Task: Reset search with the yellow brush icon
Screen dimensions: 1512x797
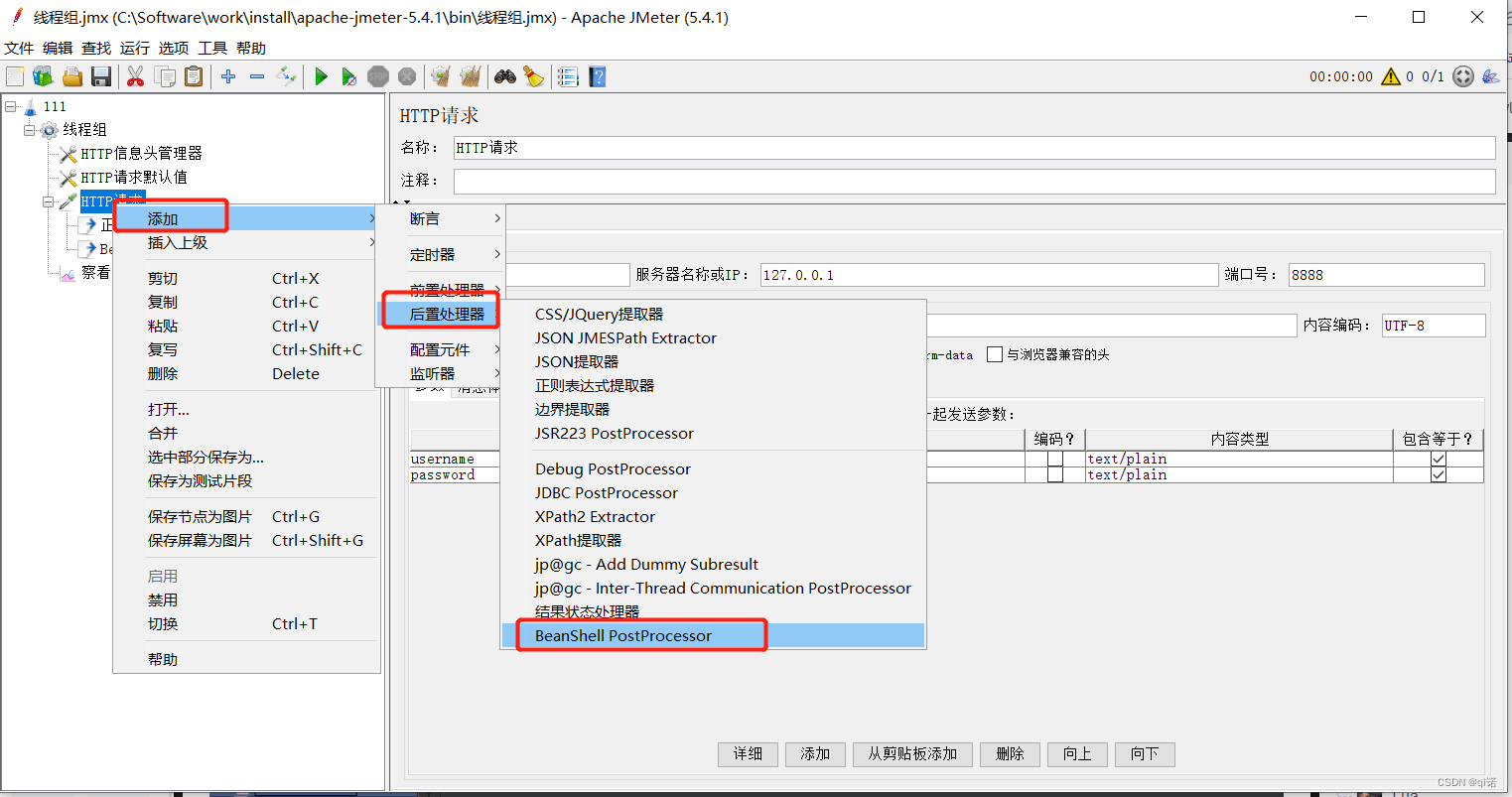Action: point(534,76)
